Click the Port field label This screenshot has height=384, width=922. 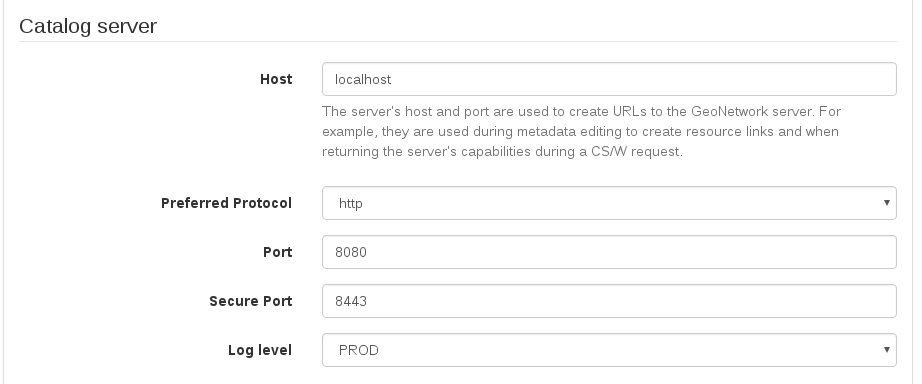(278, 252)
